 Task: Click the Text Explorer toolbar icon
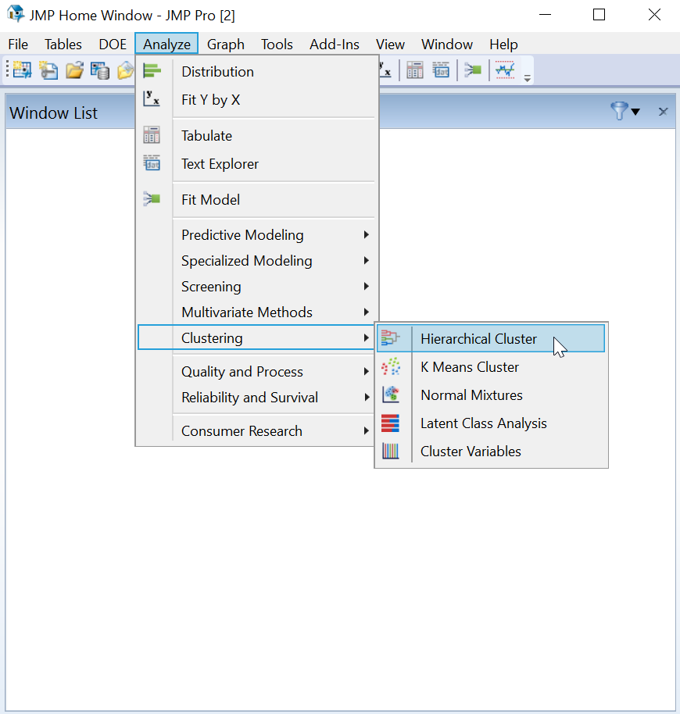441,70
